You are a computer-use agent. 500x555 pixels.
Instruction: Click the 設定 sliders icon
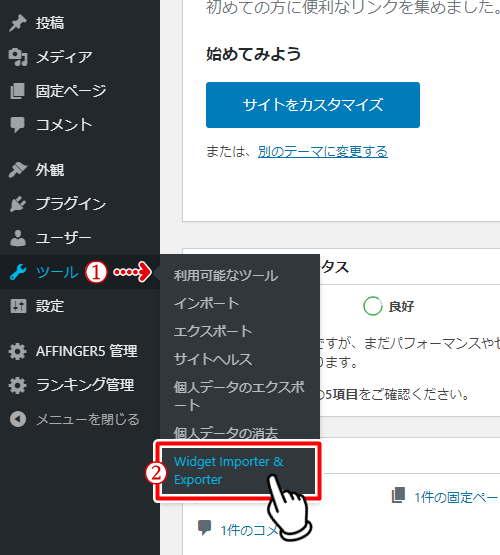[18, 306]
